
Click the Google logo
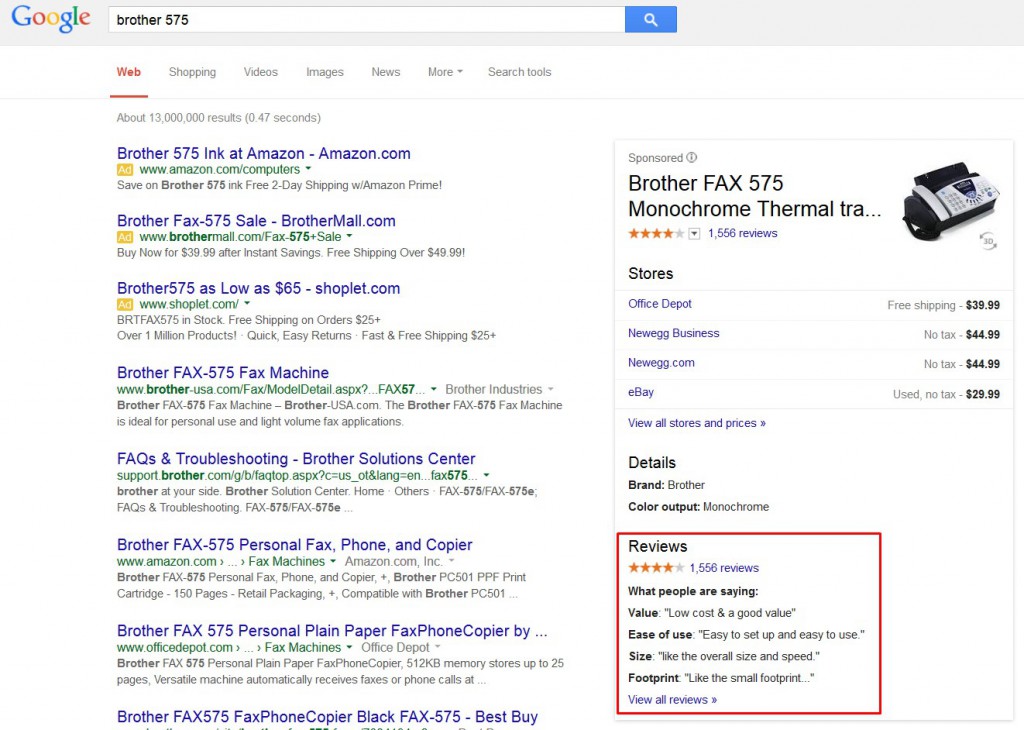[x=51, y=19]
